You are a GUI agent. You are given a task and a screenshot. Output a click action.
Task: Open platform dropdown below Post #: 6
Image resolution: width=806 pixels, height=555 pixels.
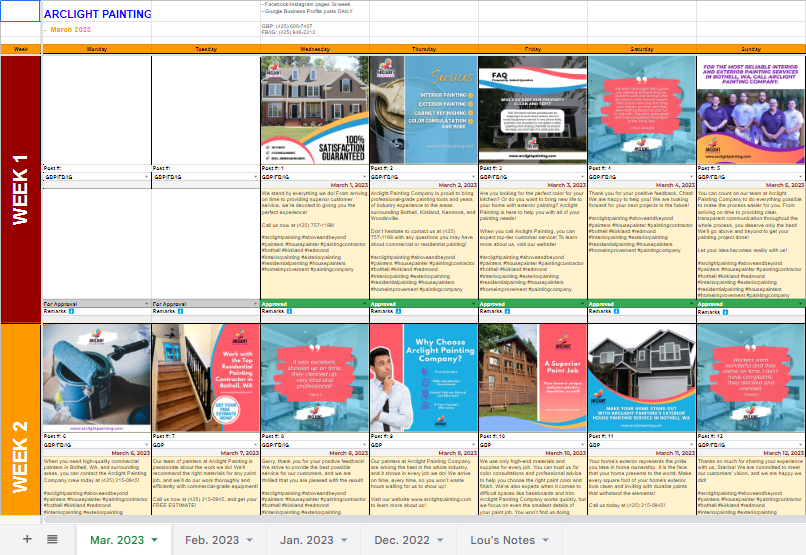[146, 445]
